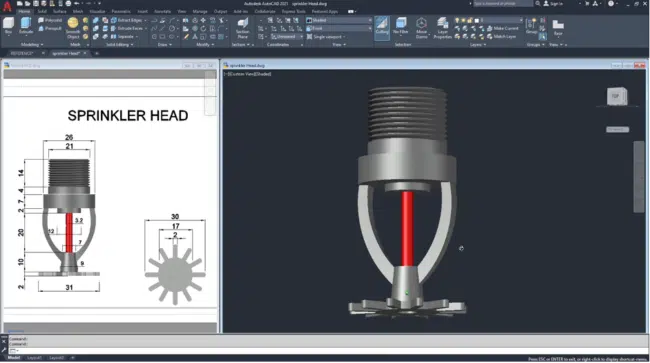Switch to the Visualize ribbon tab
Screen dimensions: 650x363
point(97,12)
